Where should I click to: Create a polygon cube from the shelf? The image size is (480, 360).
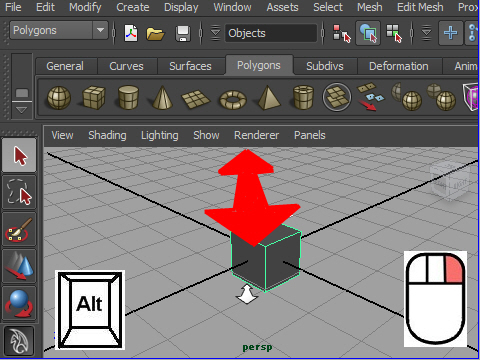click(x=94, y=97)
